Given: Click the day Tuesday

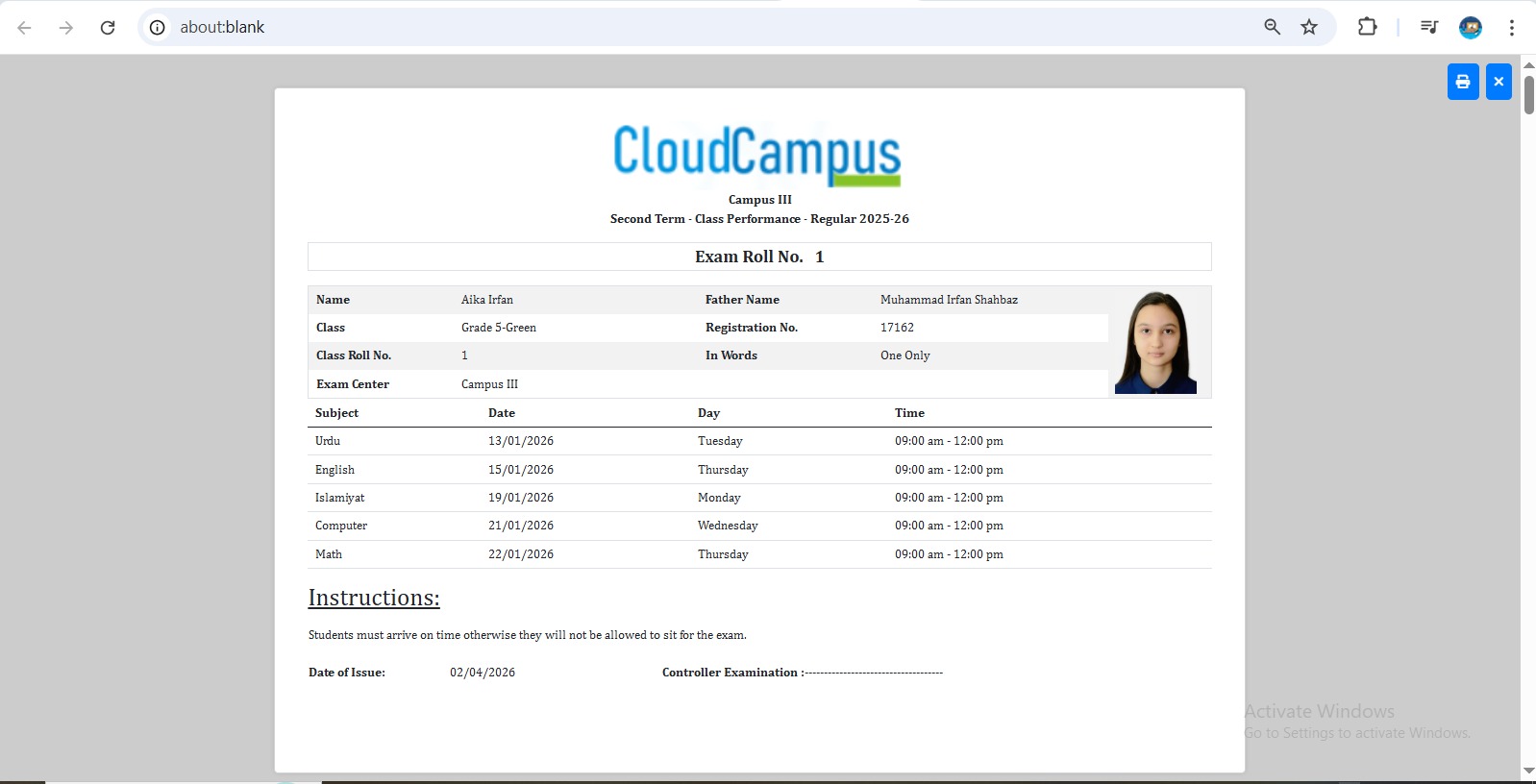Looking at the screenshot, I should point(720,441).
